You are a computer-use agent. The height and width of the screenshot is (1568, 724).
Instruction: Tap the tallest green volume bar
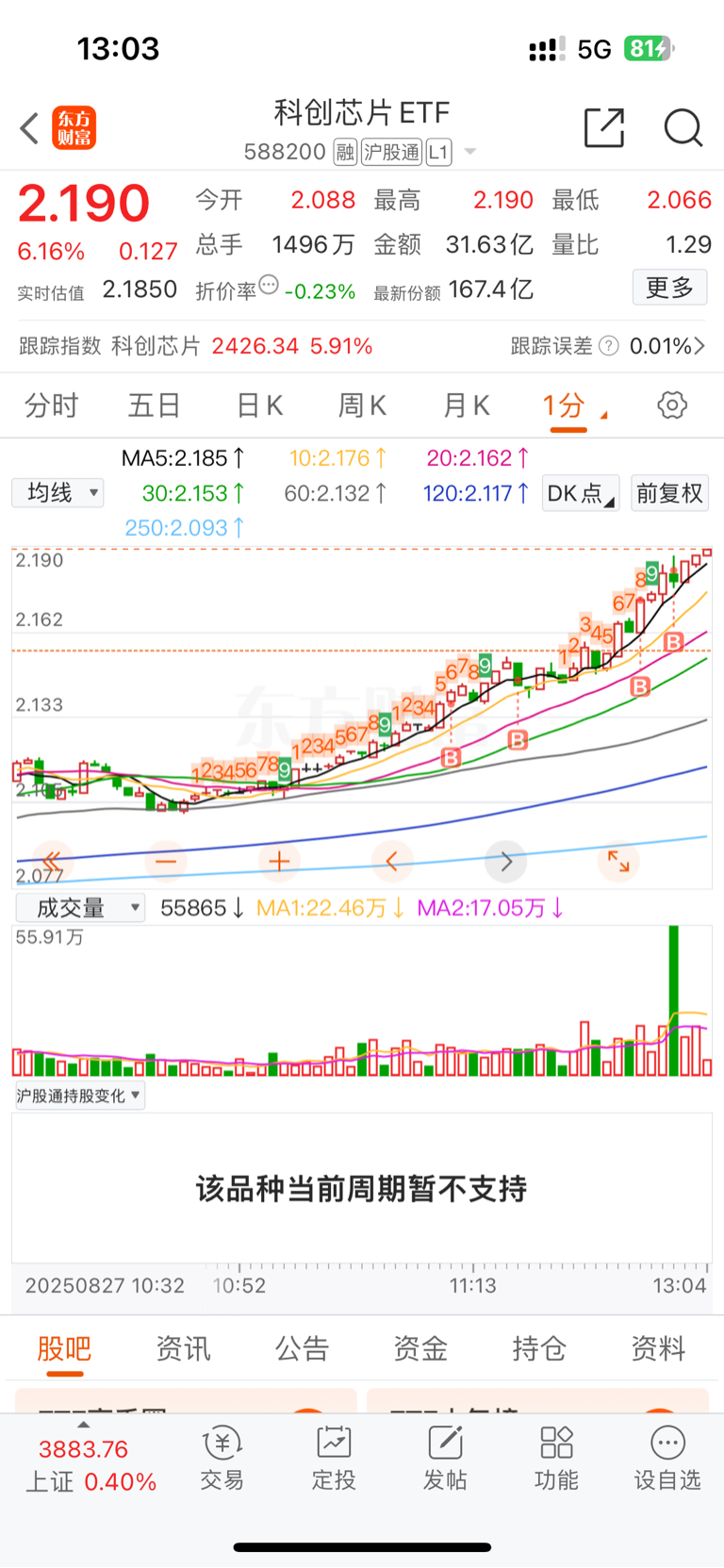coord(674,1001)
